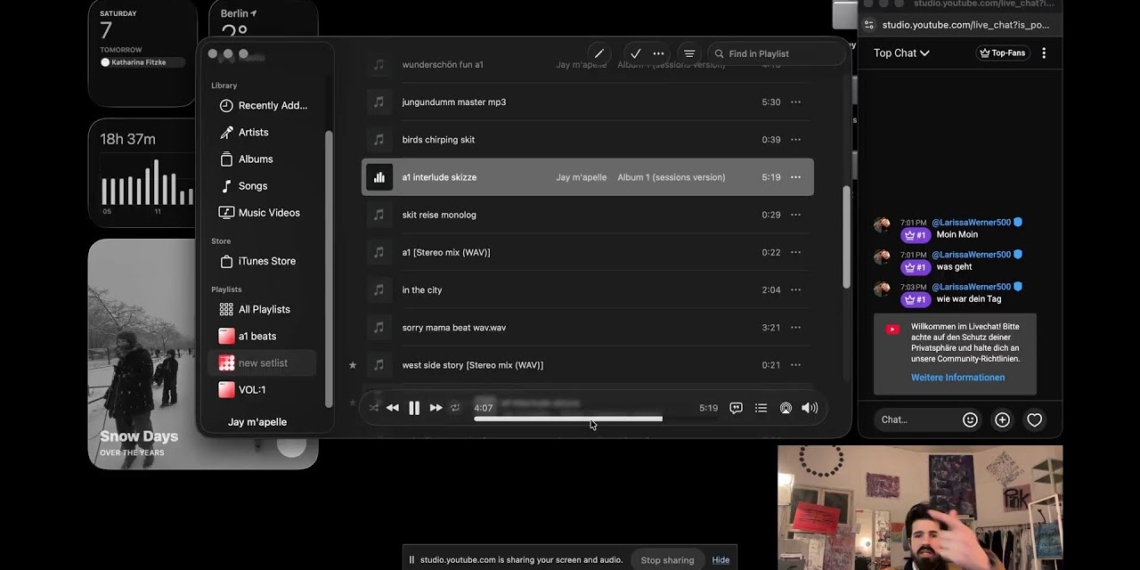Click the Stop sharing button
This screenshot has width=1140, height=570.
pos(667,560)
